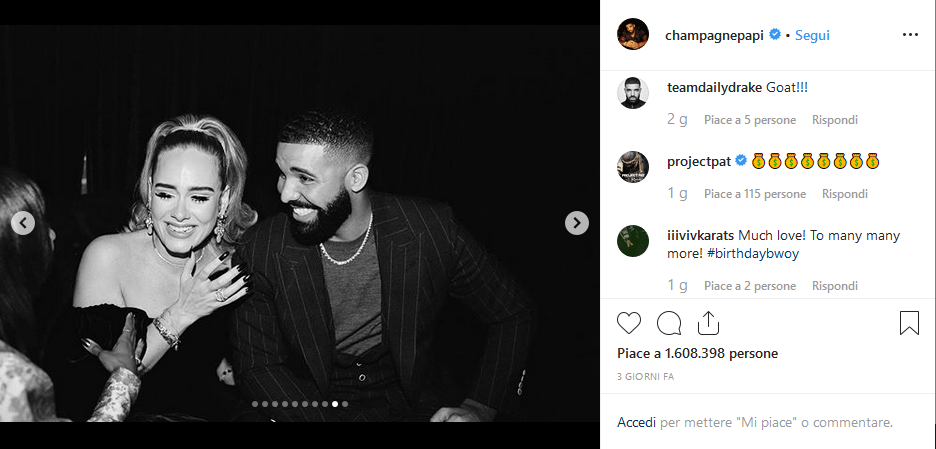Open iiivivkarats commenter avatar
The image size is (936, 449).
tap(634, 241)
